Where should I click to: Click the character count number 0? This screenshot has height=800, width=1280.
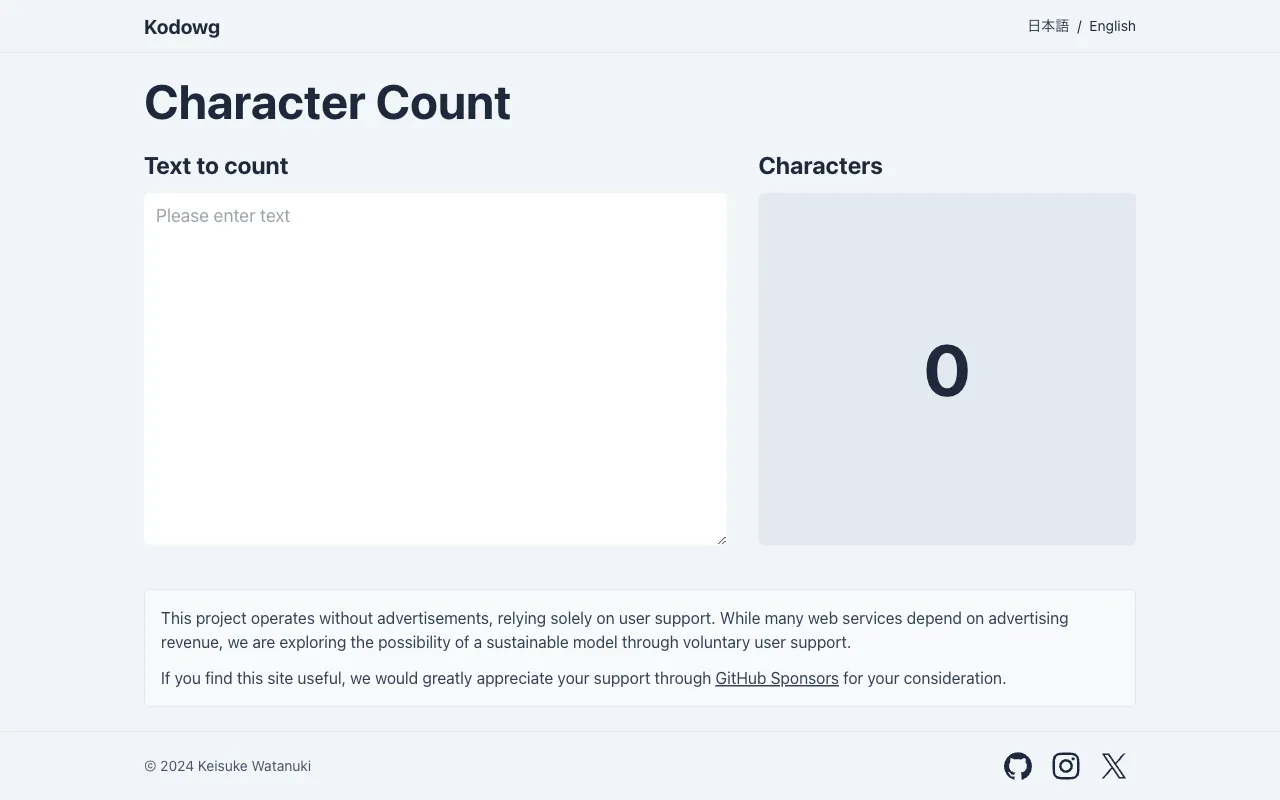[947, 371]
